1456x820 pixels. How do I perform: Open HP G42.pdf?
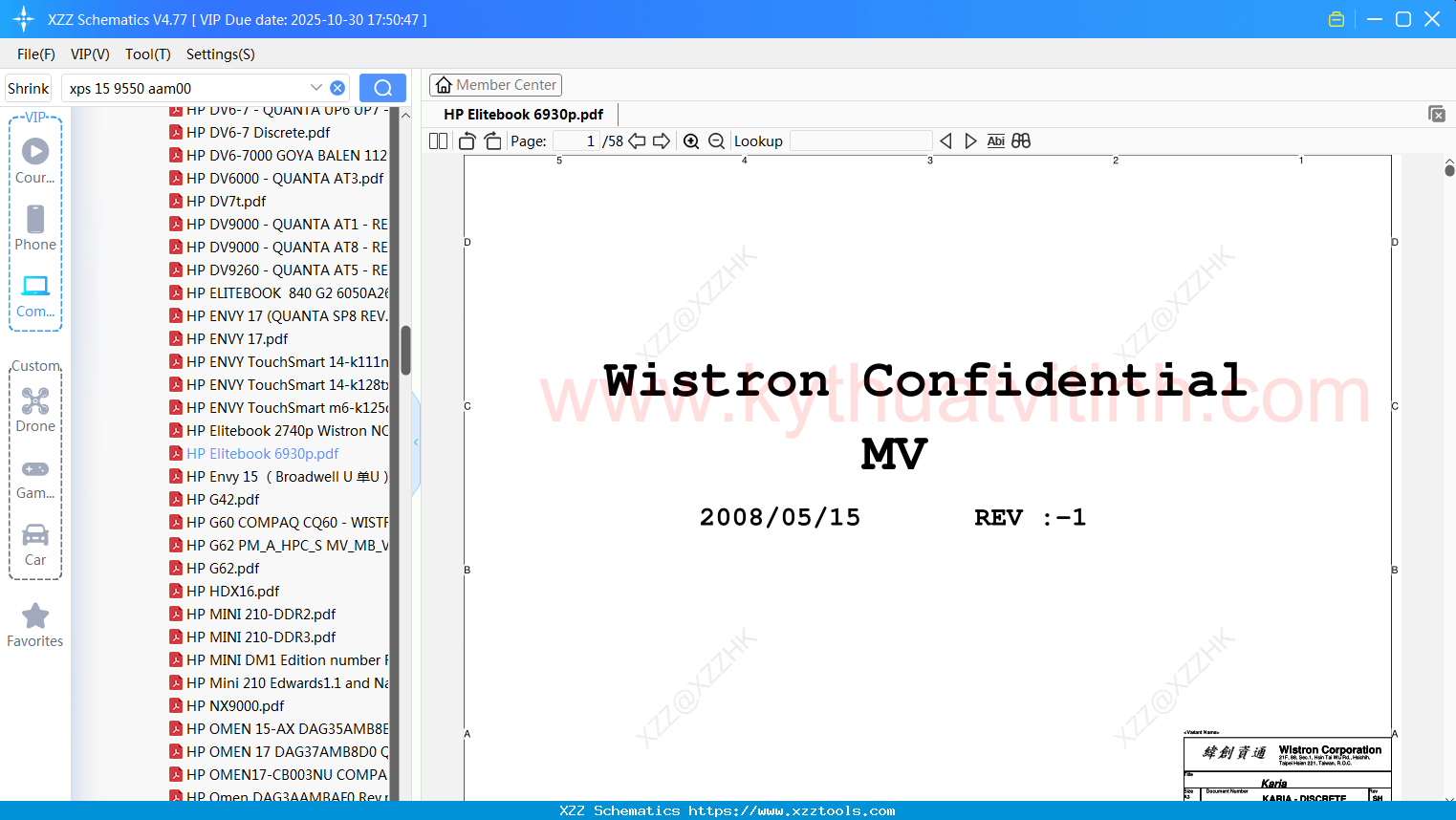[x=223, y=500]
